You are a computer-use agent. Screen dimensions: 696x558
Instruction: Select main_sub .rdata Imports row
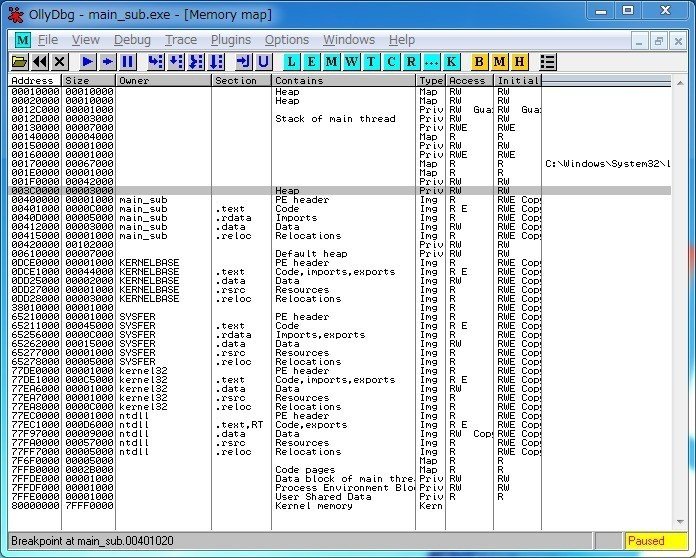pos(340,218)
